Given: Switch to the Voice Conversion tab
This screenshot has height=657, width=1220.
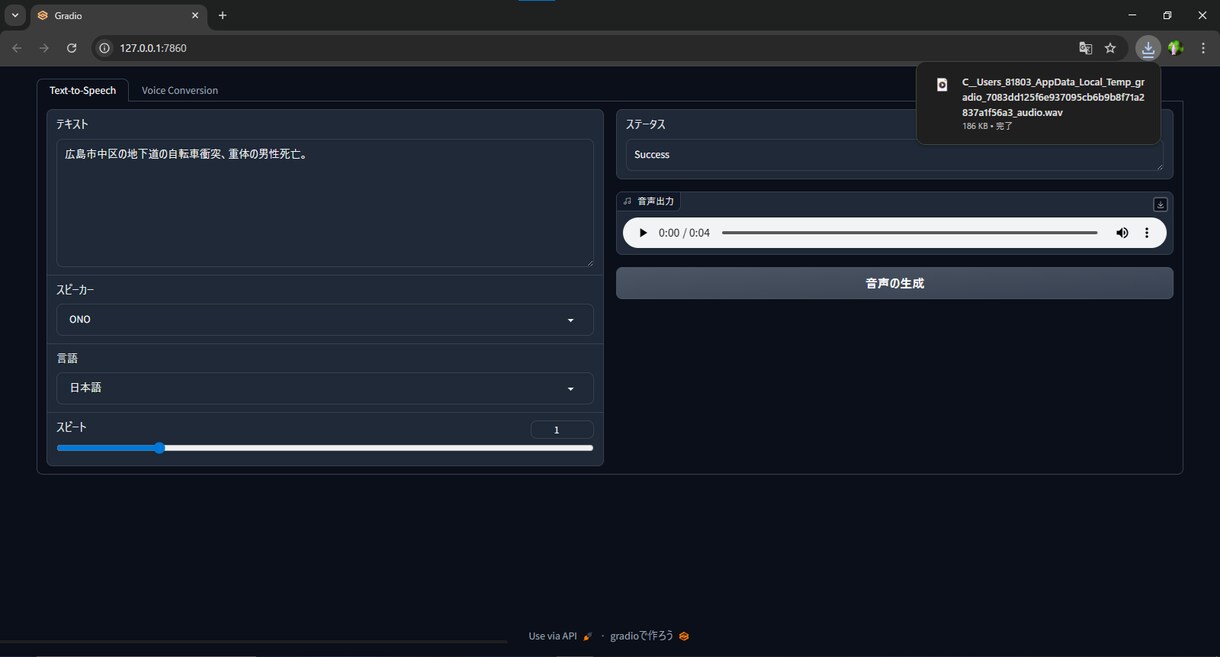Looking at the screenshot, I should [180, 90].
